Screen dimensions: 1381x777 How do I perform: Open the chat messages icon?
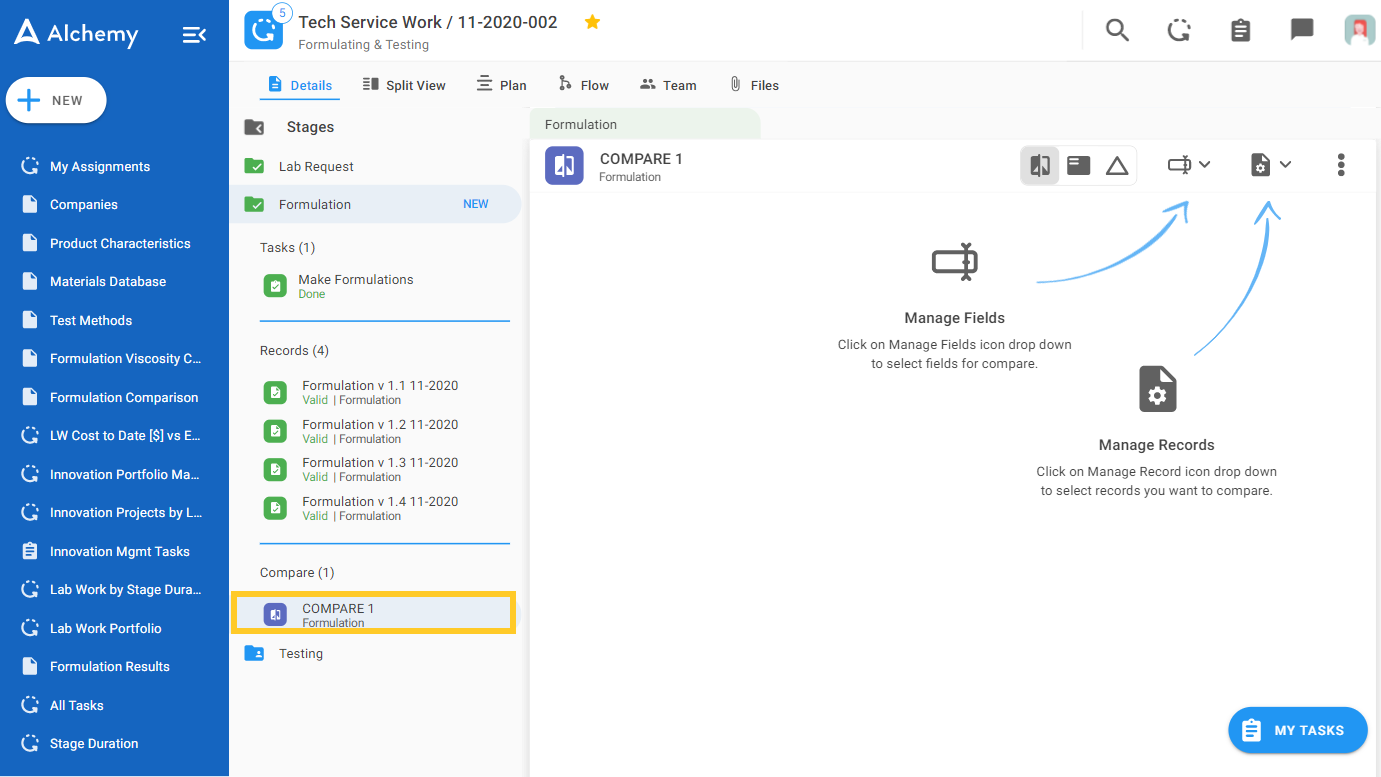[1302, 30]
